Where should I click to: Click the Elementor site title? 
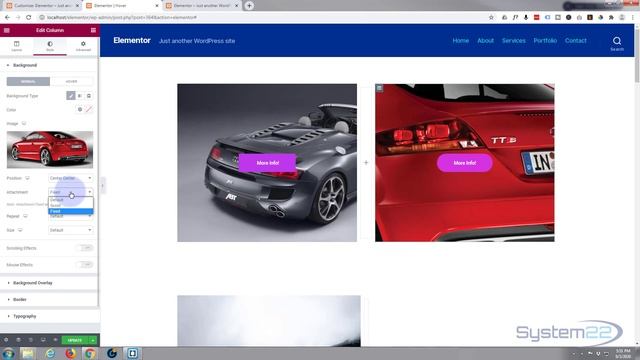(x=132, y=40)
